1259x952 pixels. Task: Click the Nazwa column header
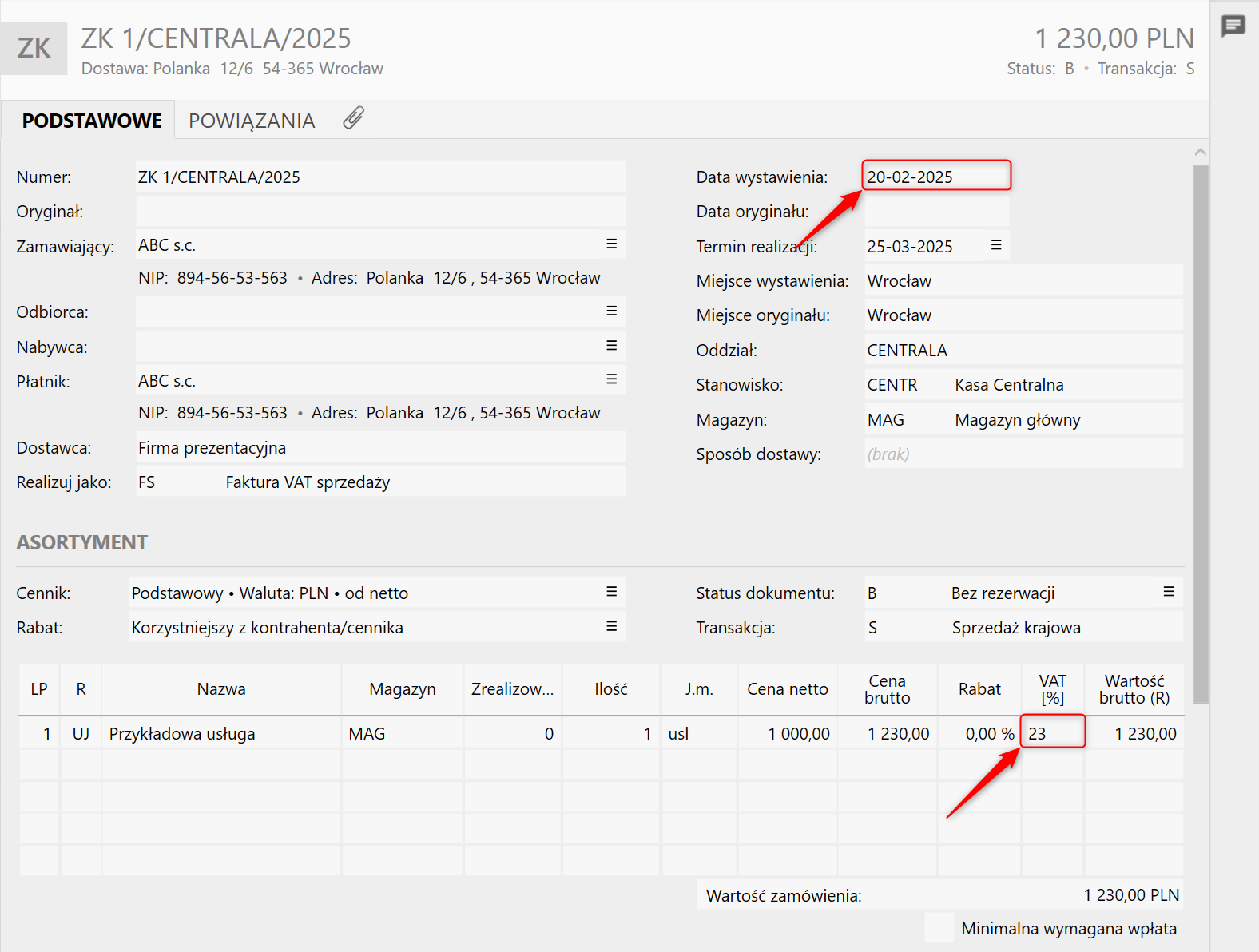coord(221,689)
